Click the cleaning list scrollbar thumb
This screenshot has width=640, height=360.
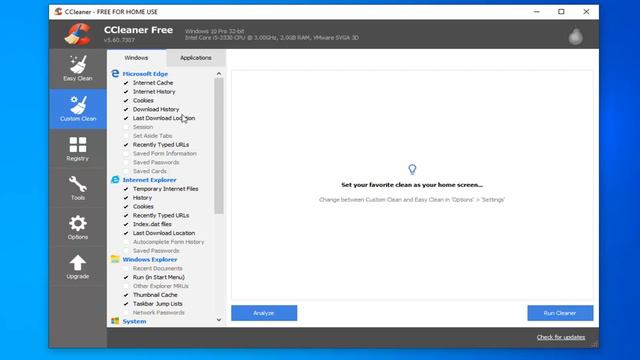click(219, 146)
